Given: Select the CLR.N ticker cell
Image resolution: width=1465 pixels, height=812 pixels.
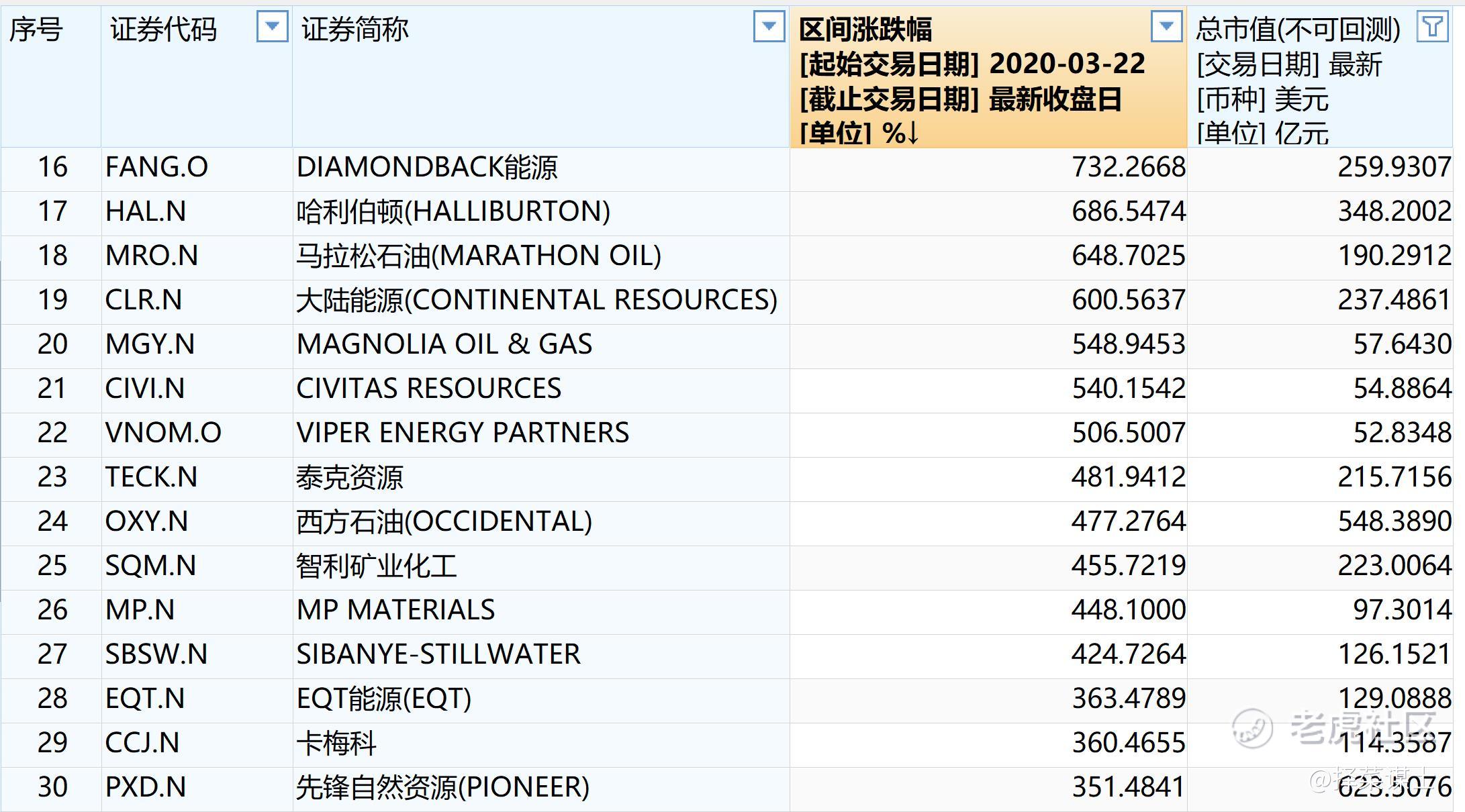Looking at the screenshot, I should click(x=144, y=300).
